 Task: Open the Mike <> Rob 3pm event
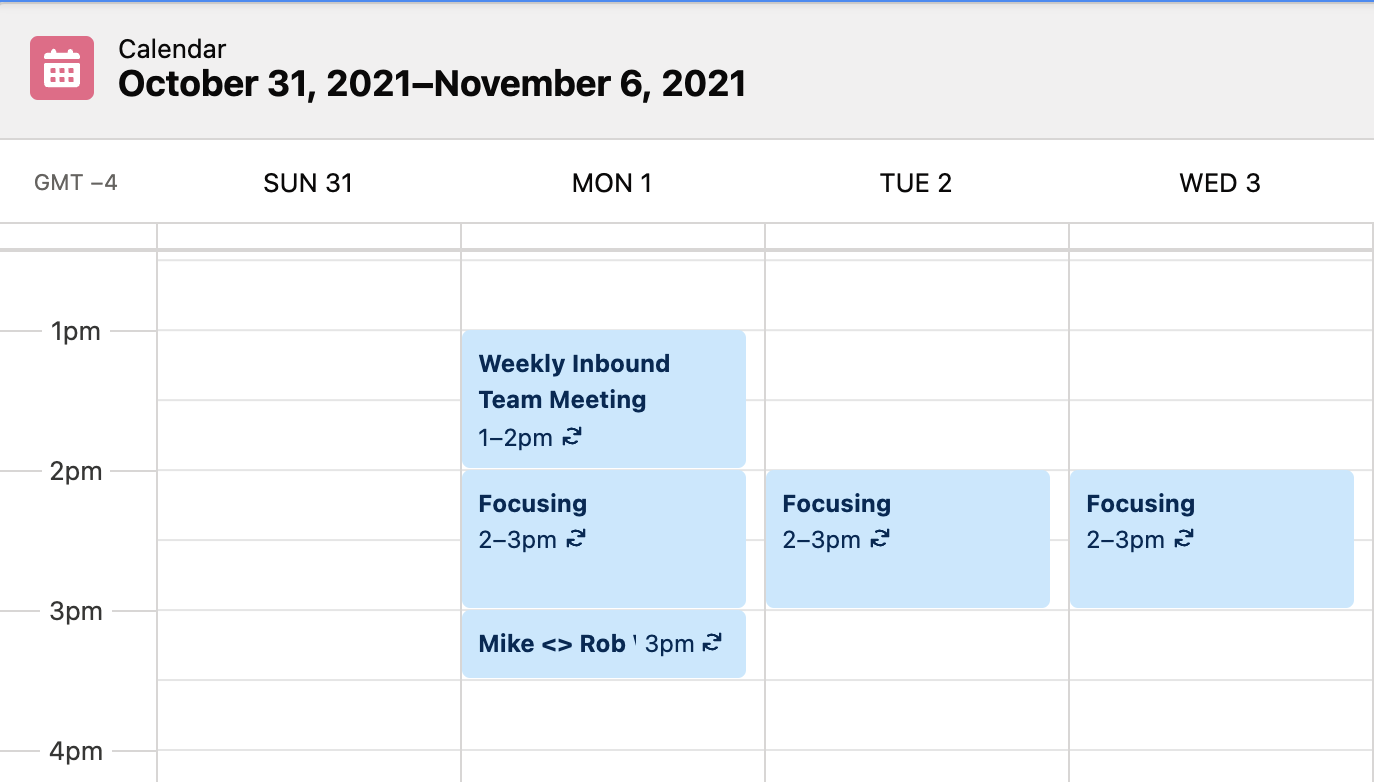click(x=604, y=644)
